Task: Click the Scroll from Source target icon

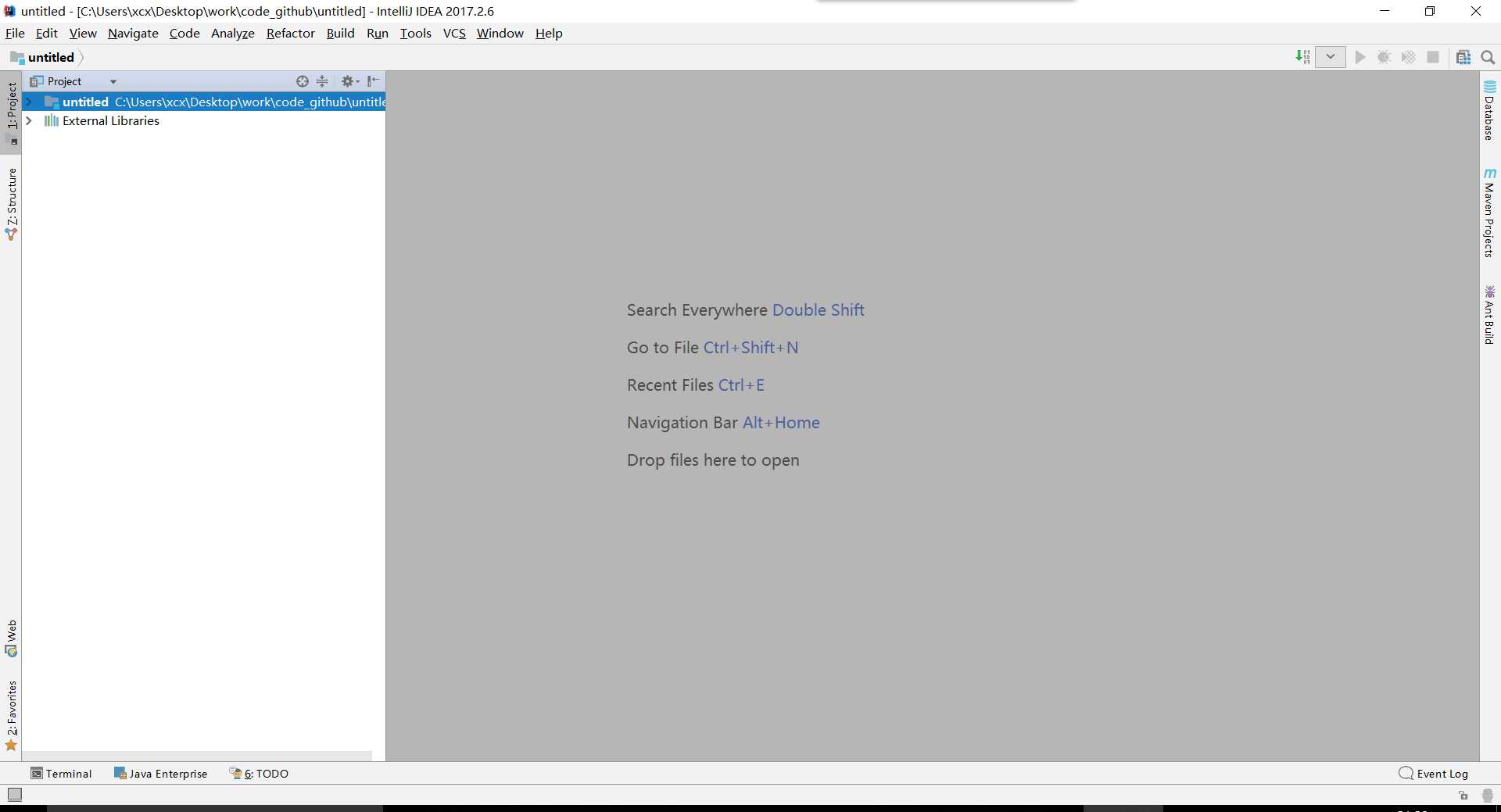Action: point(303,81)
